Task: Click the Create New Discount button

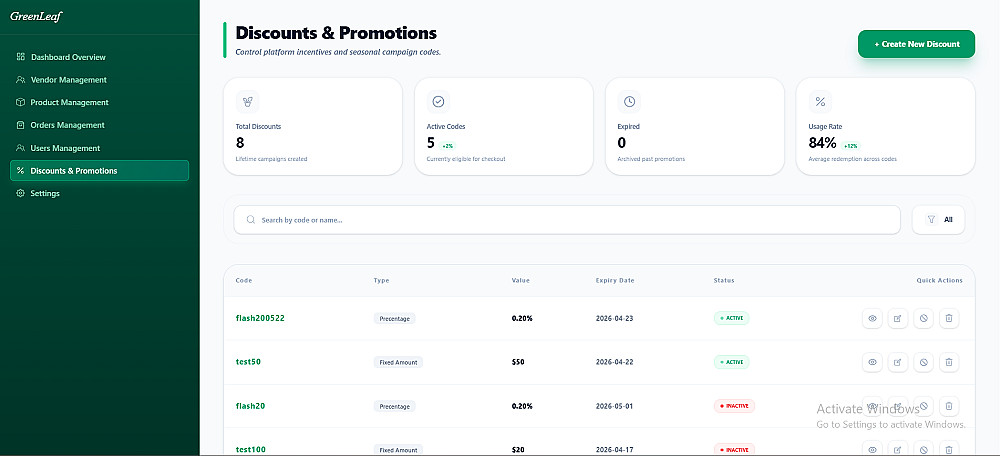Action: (916, 44)
